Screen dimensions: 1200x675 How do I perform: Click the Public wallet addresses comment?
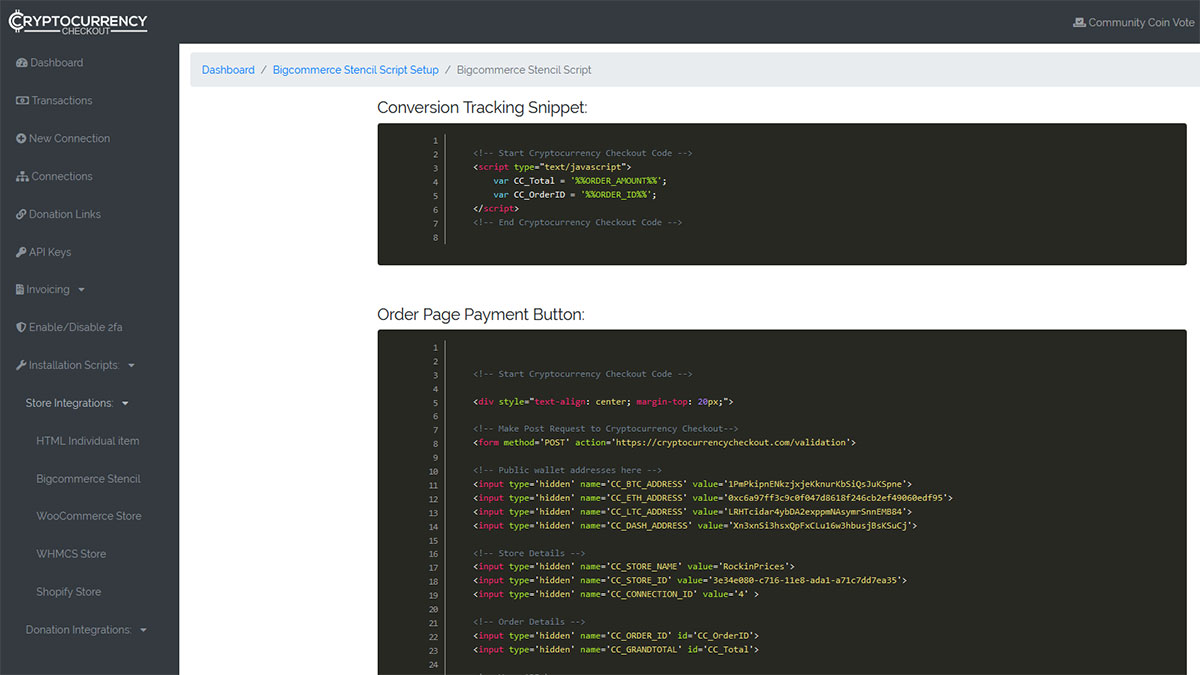568,471
